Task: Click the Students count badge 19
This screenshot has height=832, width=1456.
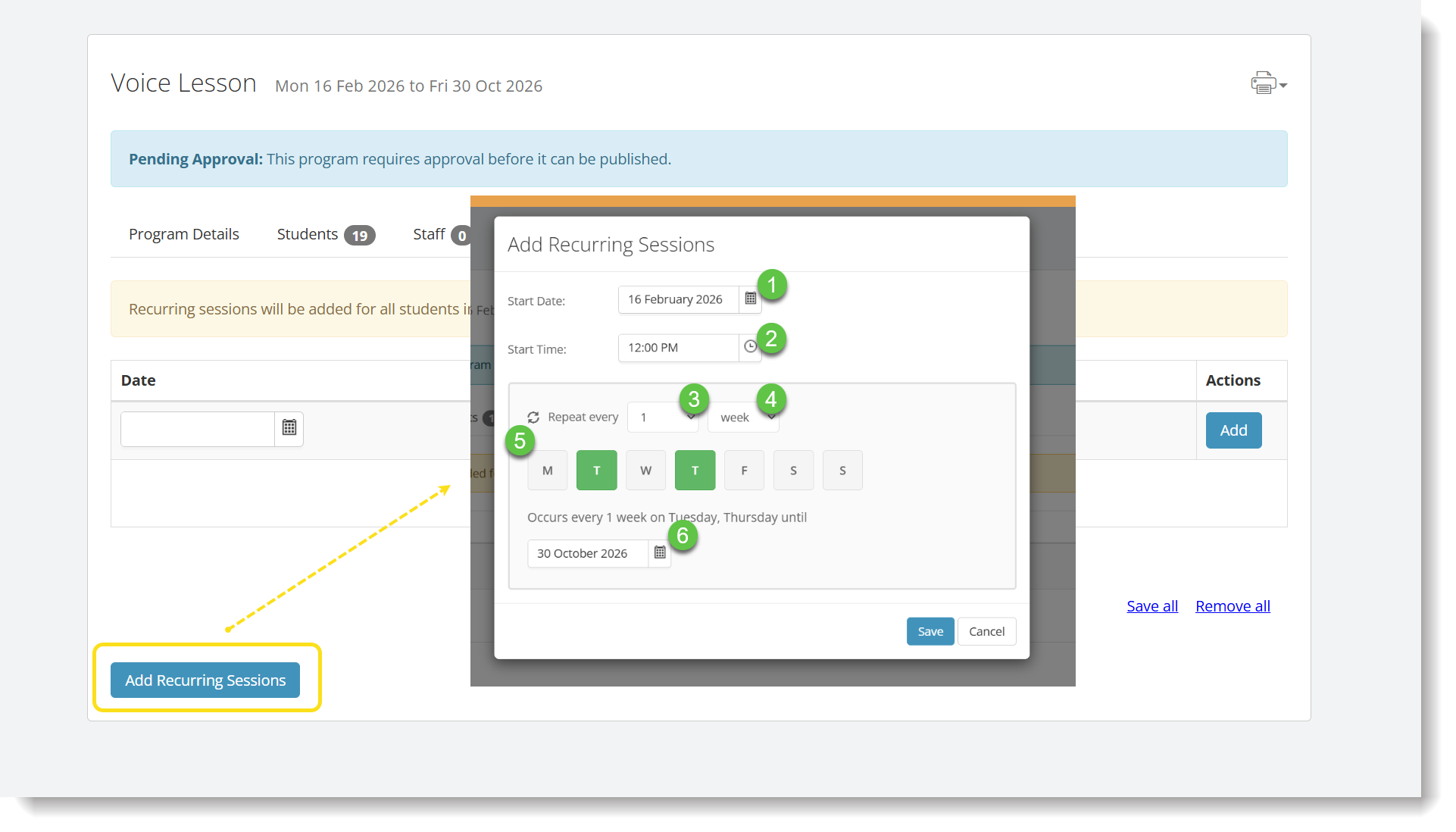Action: click(x=359, y=236)
